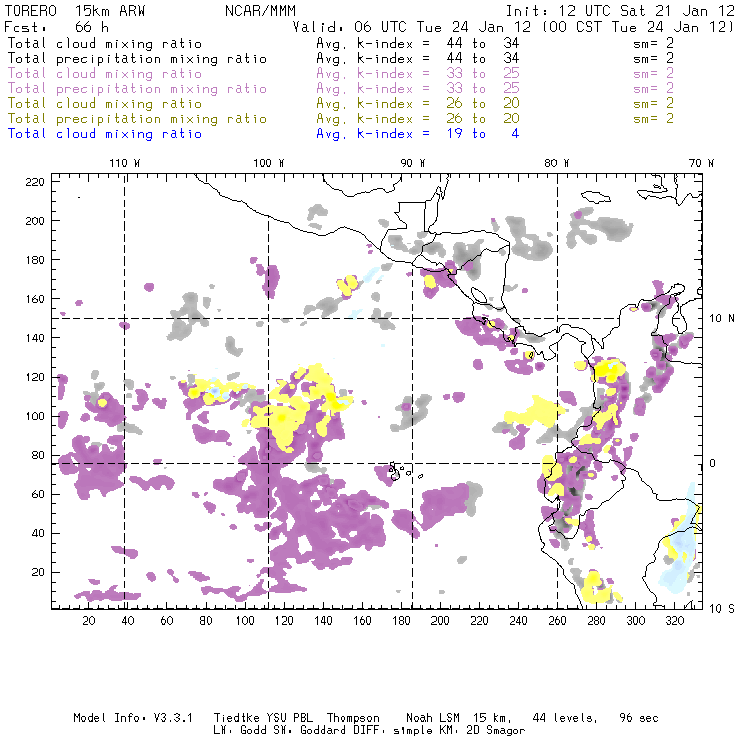Click x-axis tick label '180'
The height and width of the screenshot is (740, 740).
click(401, 621)
